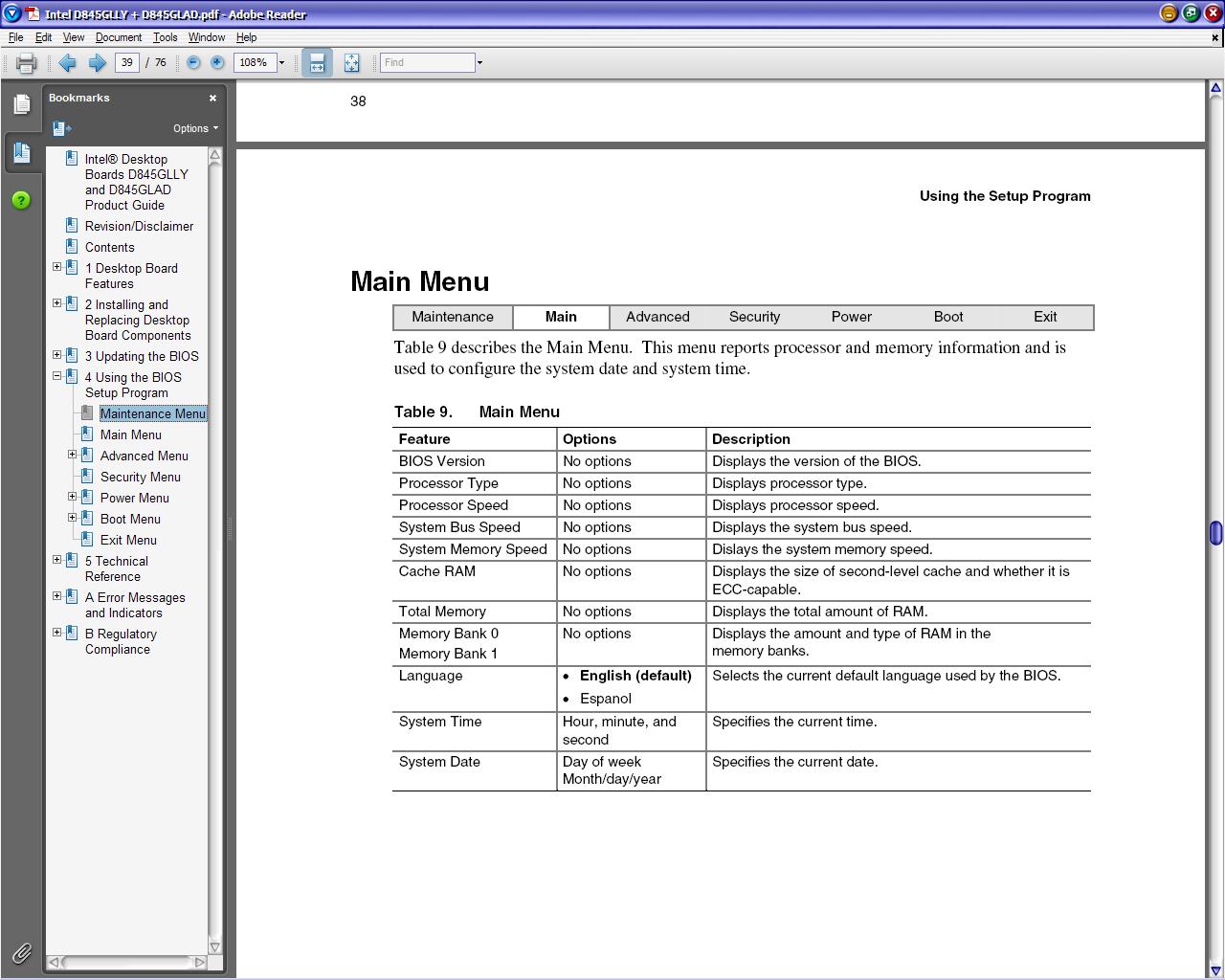Open the Edit menu
This screenshot has width=1225, height=980.
point(44,37)
